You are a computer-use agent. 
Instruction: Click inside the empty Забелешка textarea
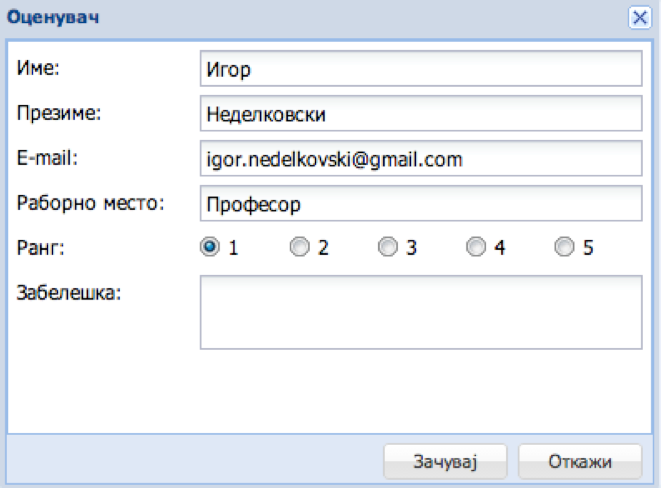[421, 312]
